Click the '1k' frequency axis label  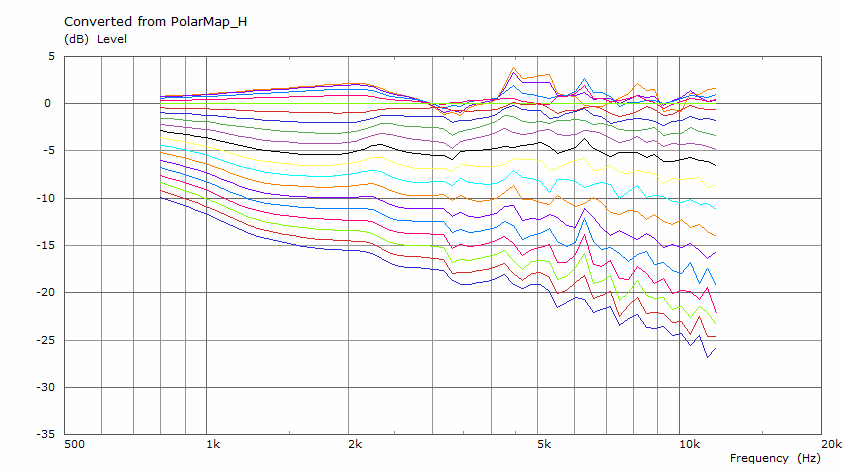pyautogui.click(x=213, y=445)
